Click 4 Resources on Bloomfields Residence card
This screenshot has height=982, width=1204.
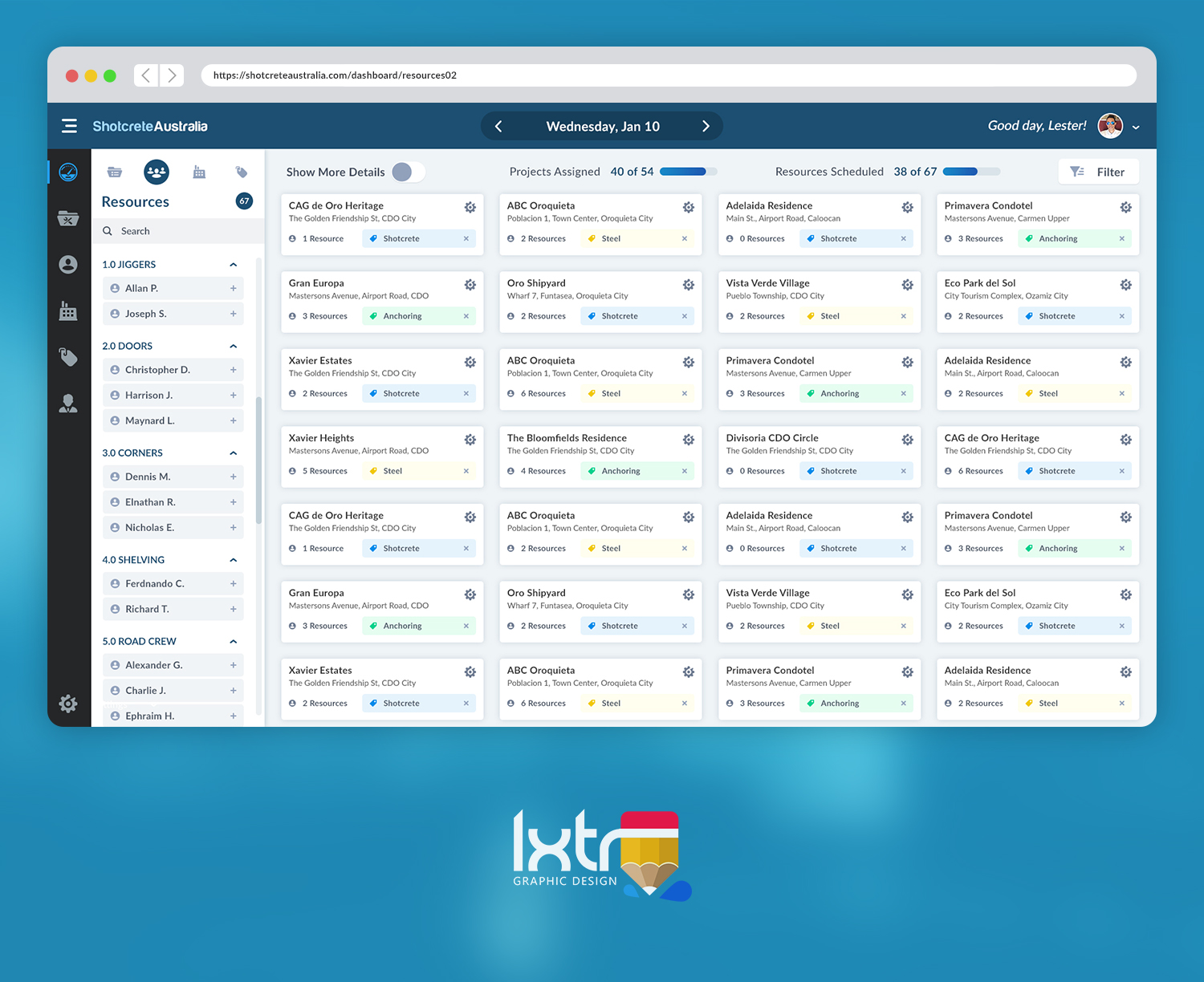coord(536,471)
